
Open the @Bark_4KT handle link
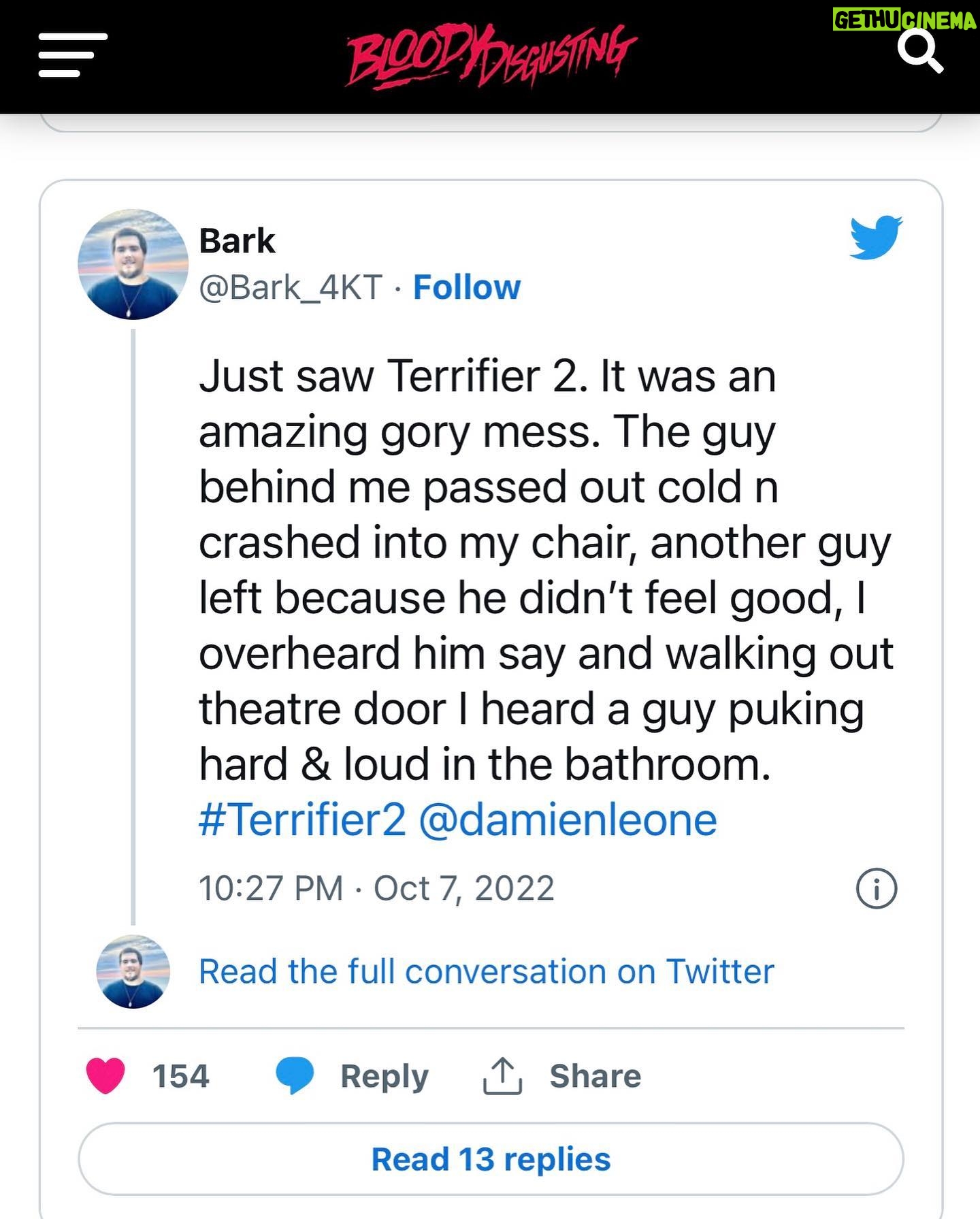pyautogui.click(x=291, y=287)
